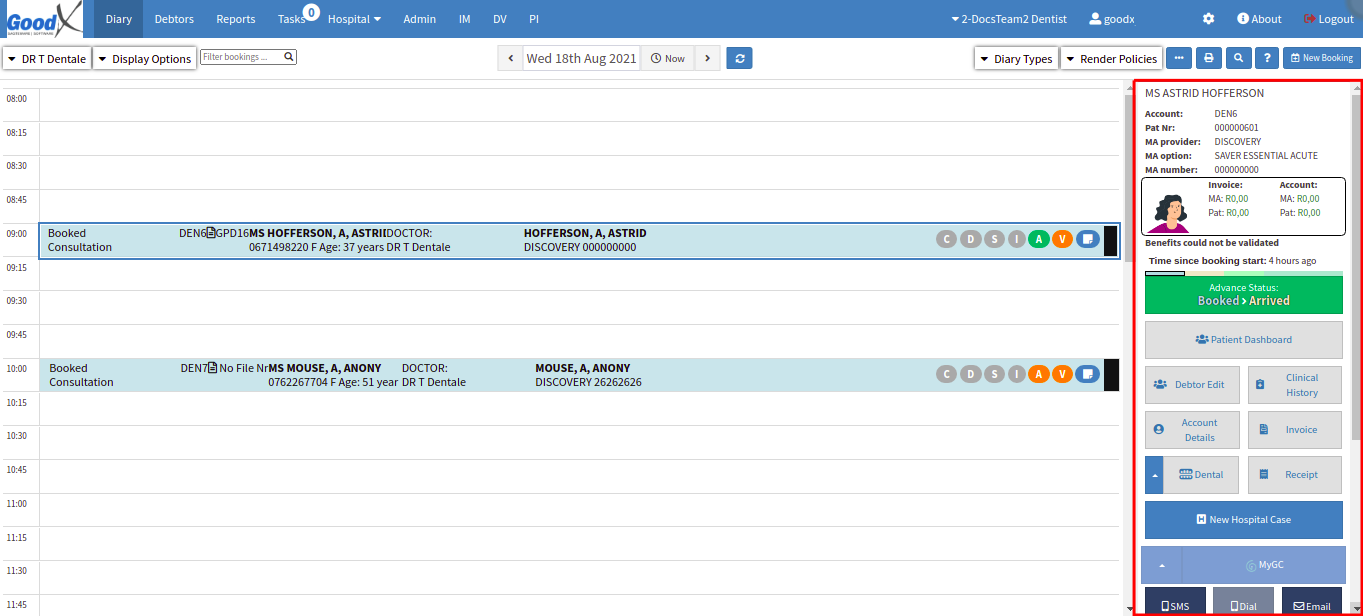Open the Display Options dropdown
Image resolution: width=1363 pixels, height=616 pixels.
coord(144,59)
